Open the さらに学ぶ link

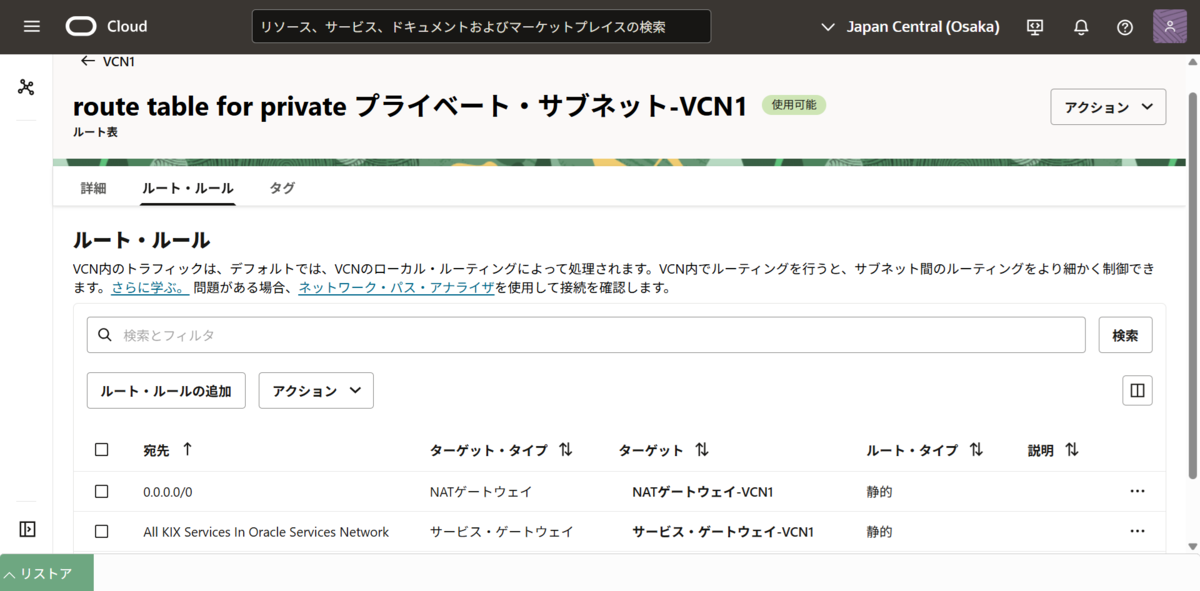coord(150,288)
